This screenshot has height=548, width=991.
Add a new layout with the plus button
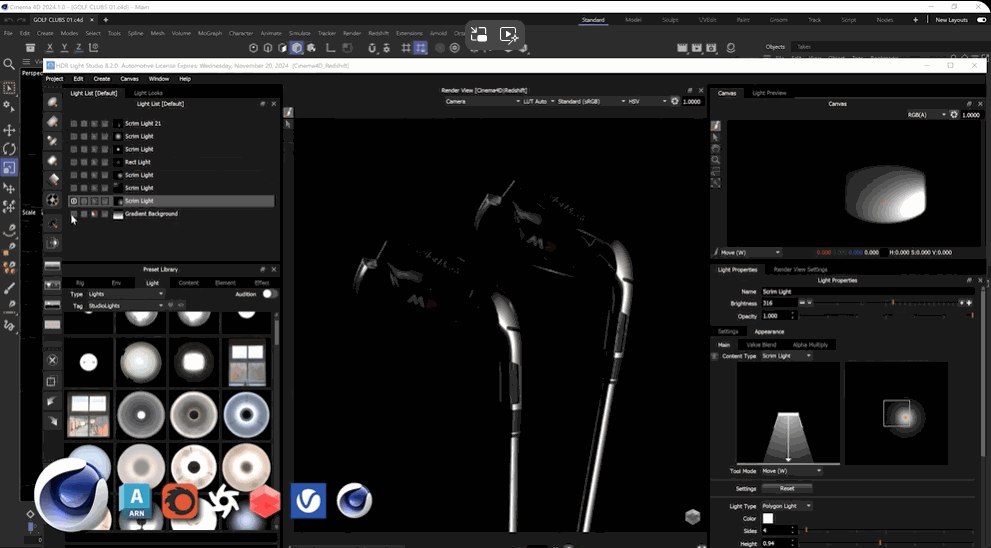coord(915,20)
